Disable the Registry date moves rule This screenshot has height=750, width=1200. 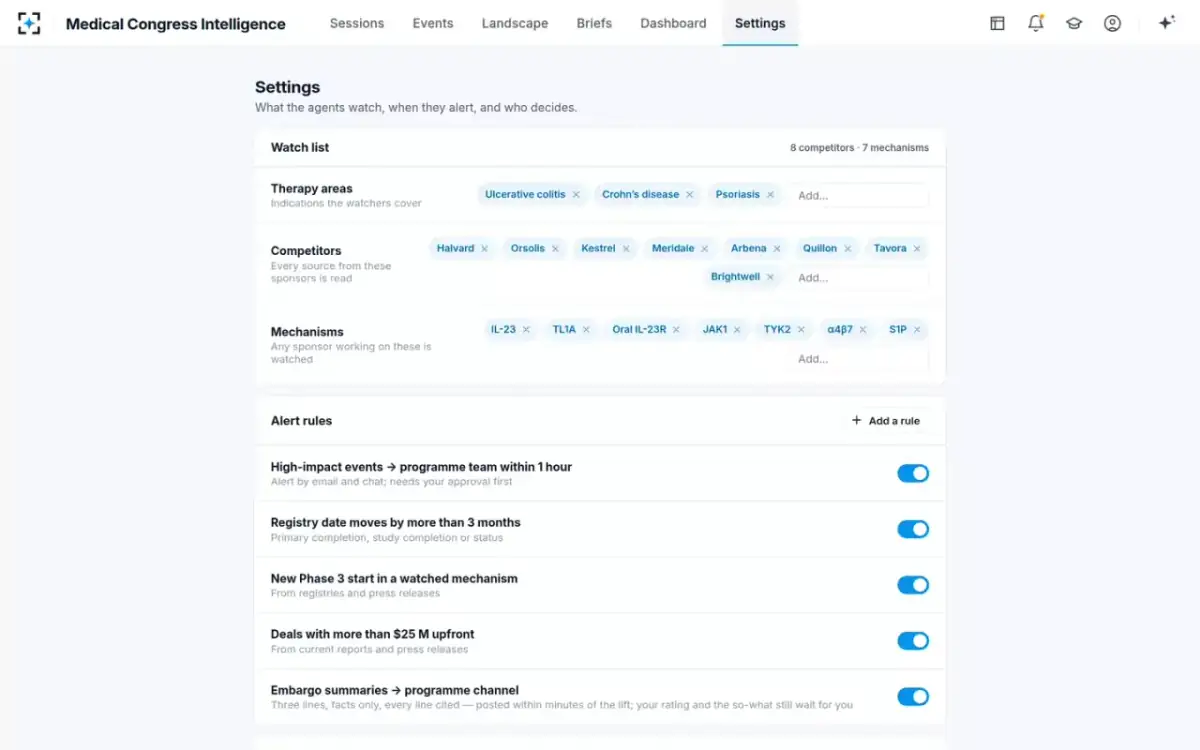point(913,529)
